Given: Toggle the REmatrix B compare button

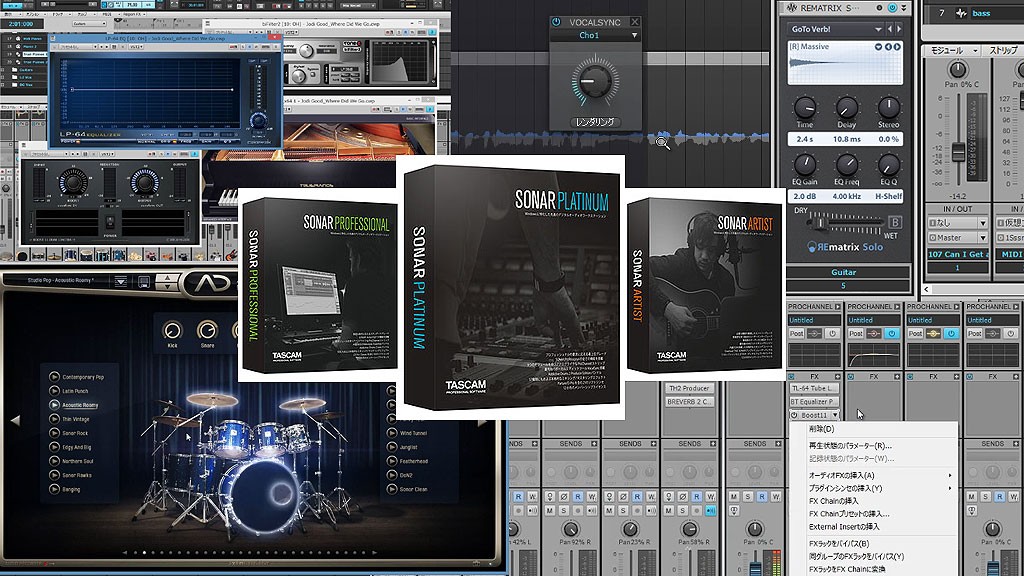Looking at the screenshot, I should point(895,223).
